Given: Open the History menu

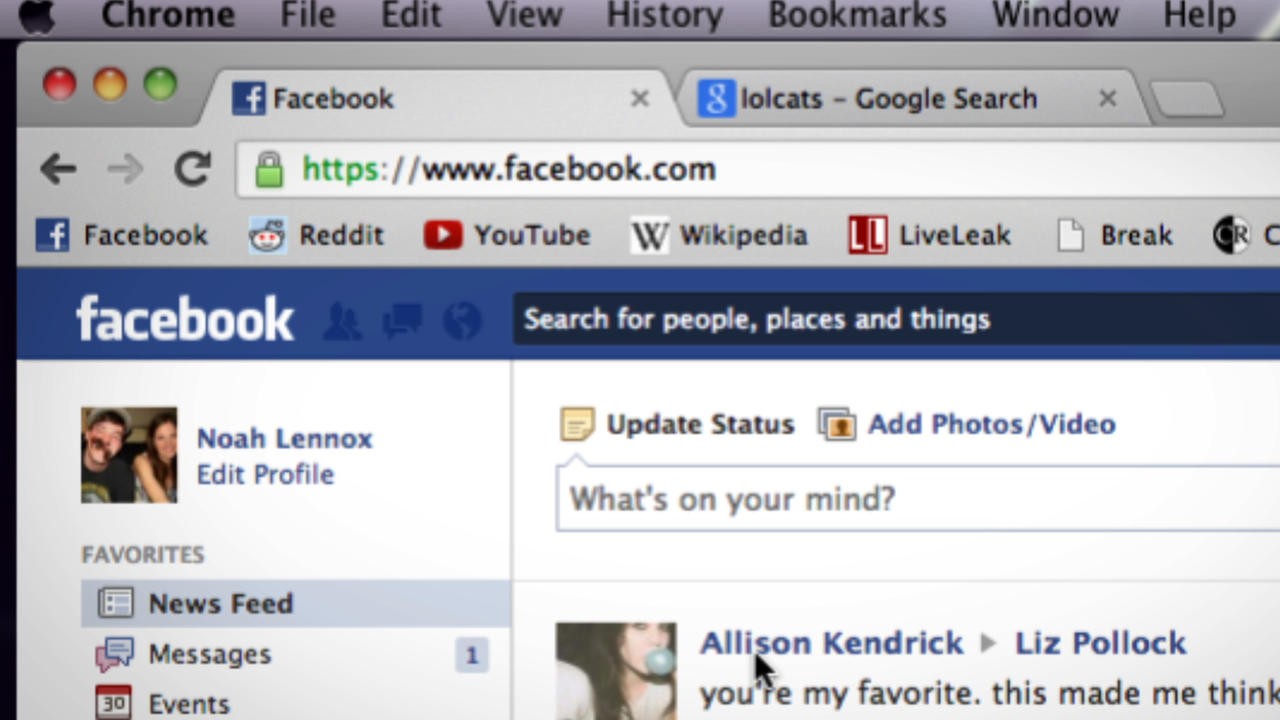Looking at the screenshot, I should point(664,15).
